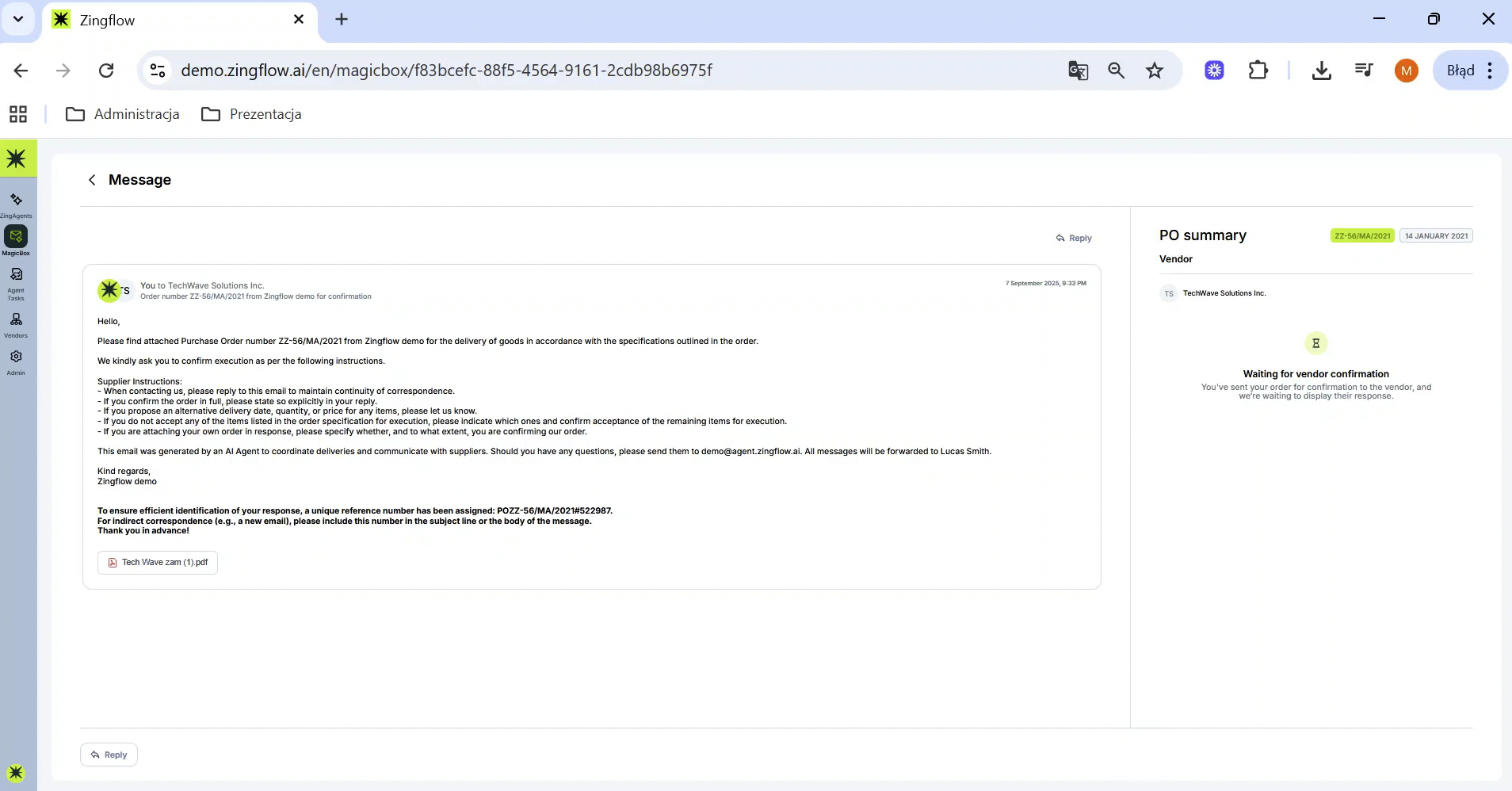Select the ZZ-56/MA/2021 order tag
Image resolution: width=1512 pixels, height=791 pixels.
pyautogui.click(x=1361, y=236)
